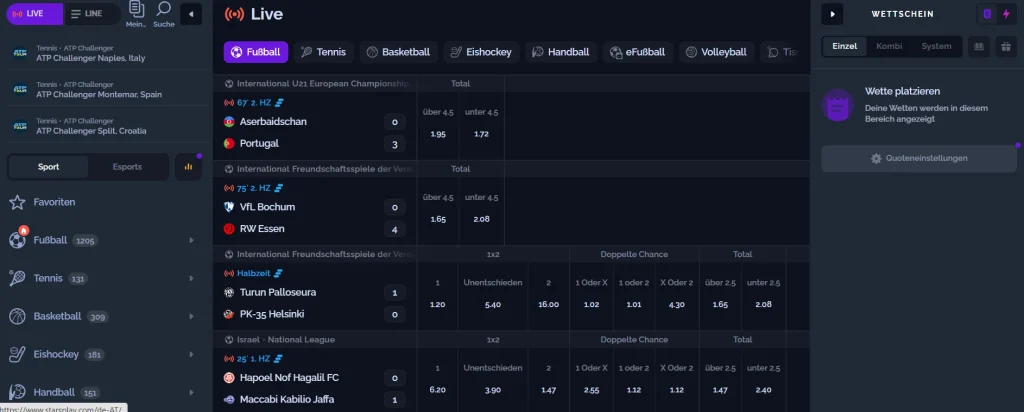Open live stats icon beside 67' 2. HZ

pos(279,103)
